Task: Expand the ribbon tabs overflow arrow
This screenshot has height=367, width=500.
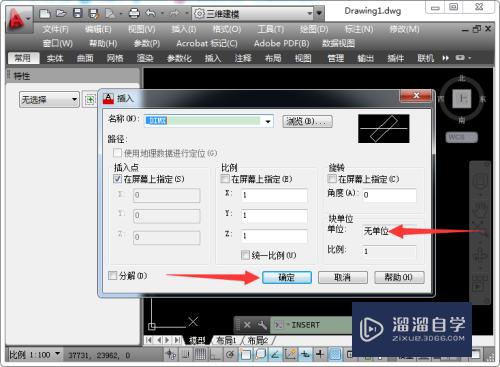Action: [x=446, y=58]
